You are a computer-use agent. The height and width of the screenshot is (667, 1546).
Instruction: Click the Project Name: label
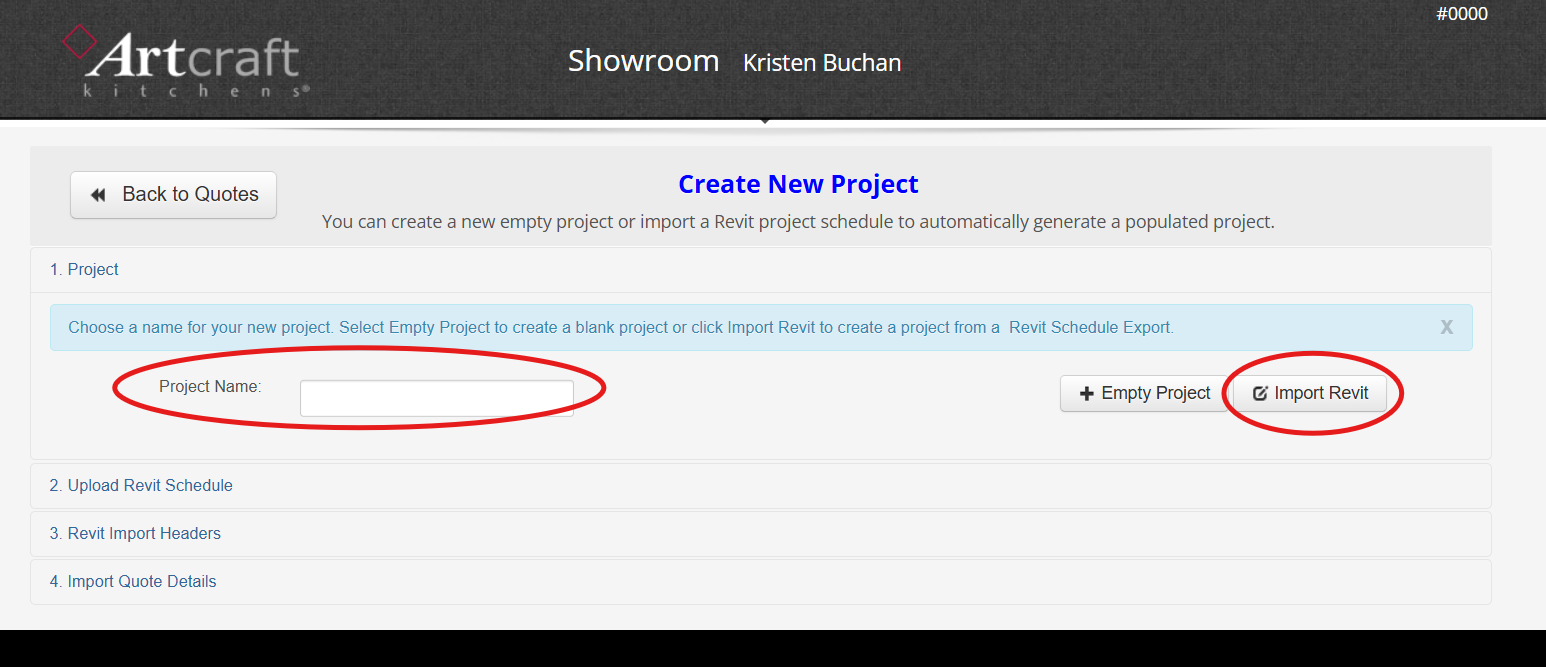(210, 386)
